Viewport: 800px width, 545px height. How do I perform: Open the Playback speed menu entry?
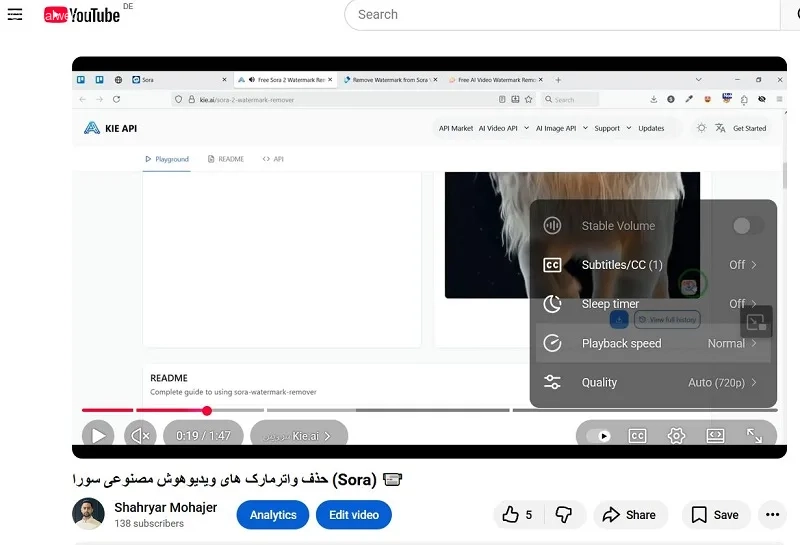pos(653,343)
